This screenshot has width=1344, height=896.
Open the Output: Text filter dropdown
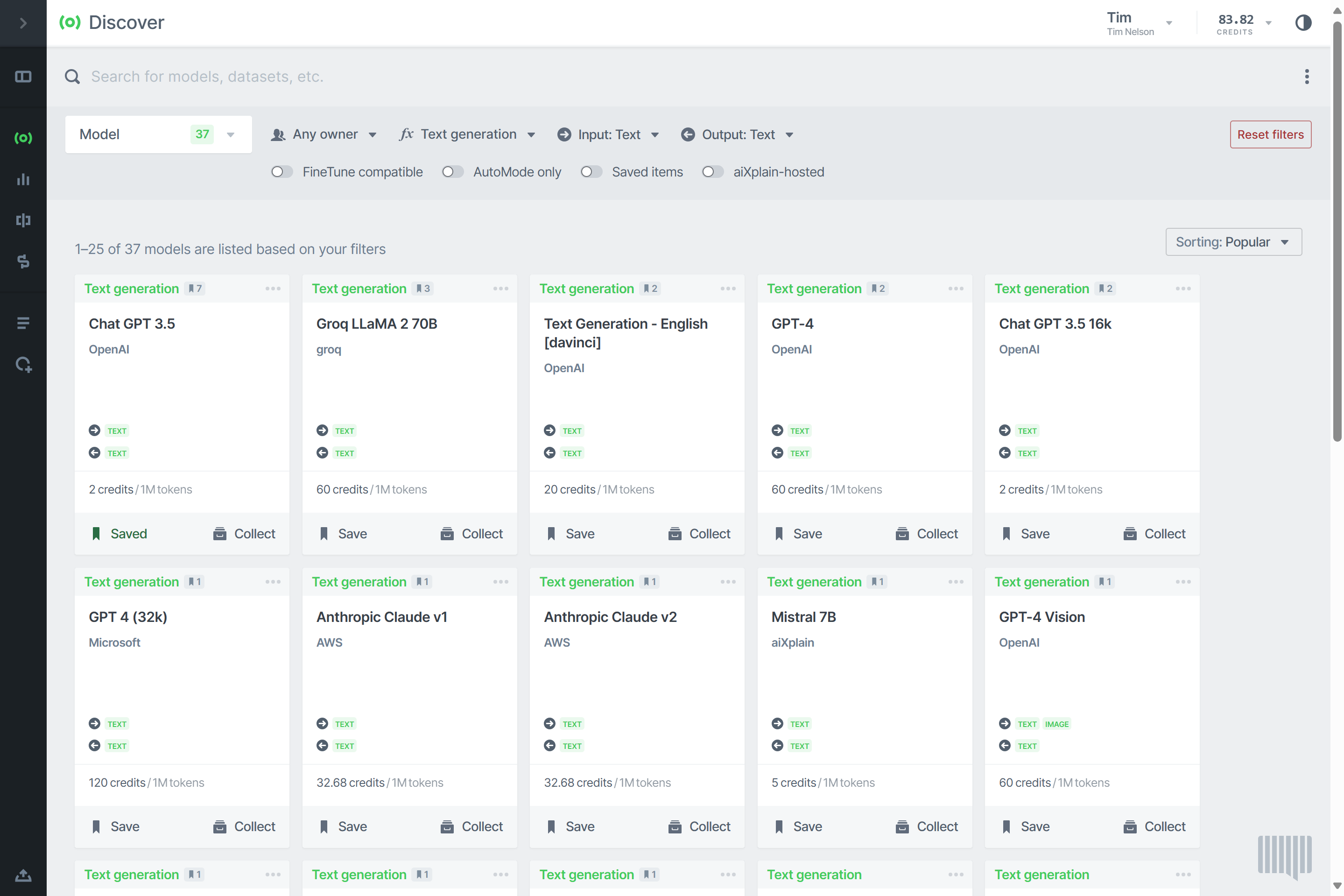[x=737, y=134]
